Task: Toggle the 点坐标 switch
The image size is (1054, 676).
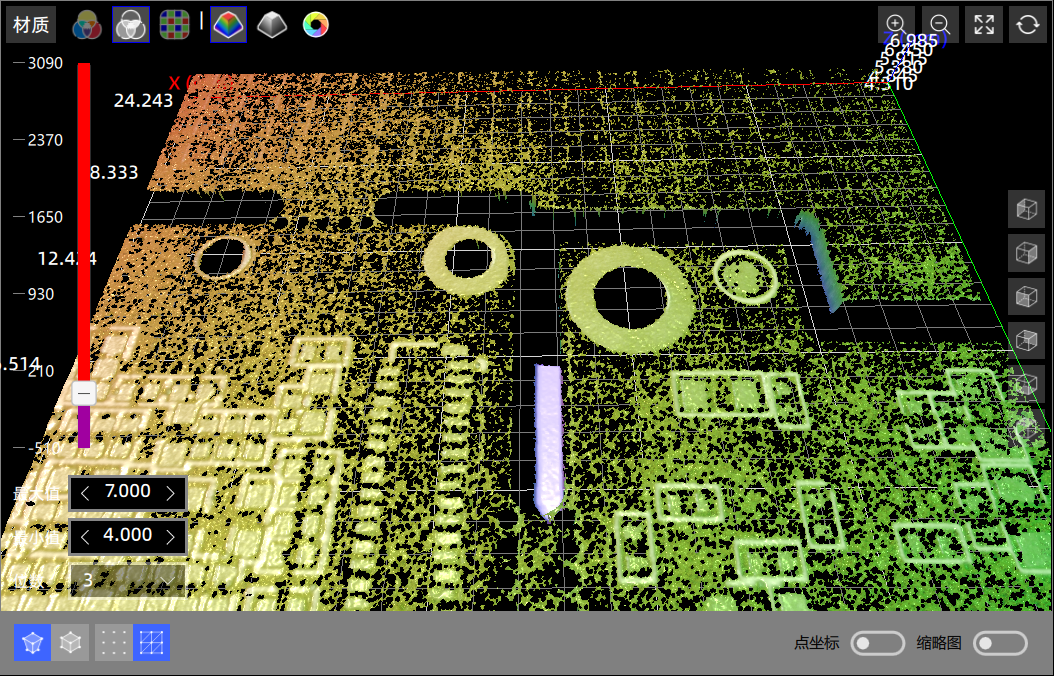Action: click(877, 643)
